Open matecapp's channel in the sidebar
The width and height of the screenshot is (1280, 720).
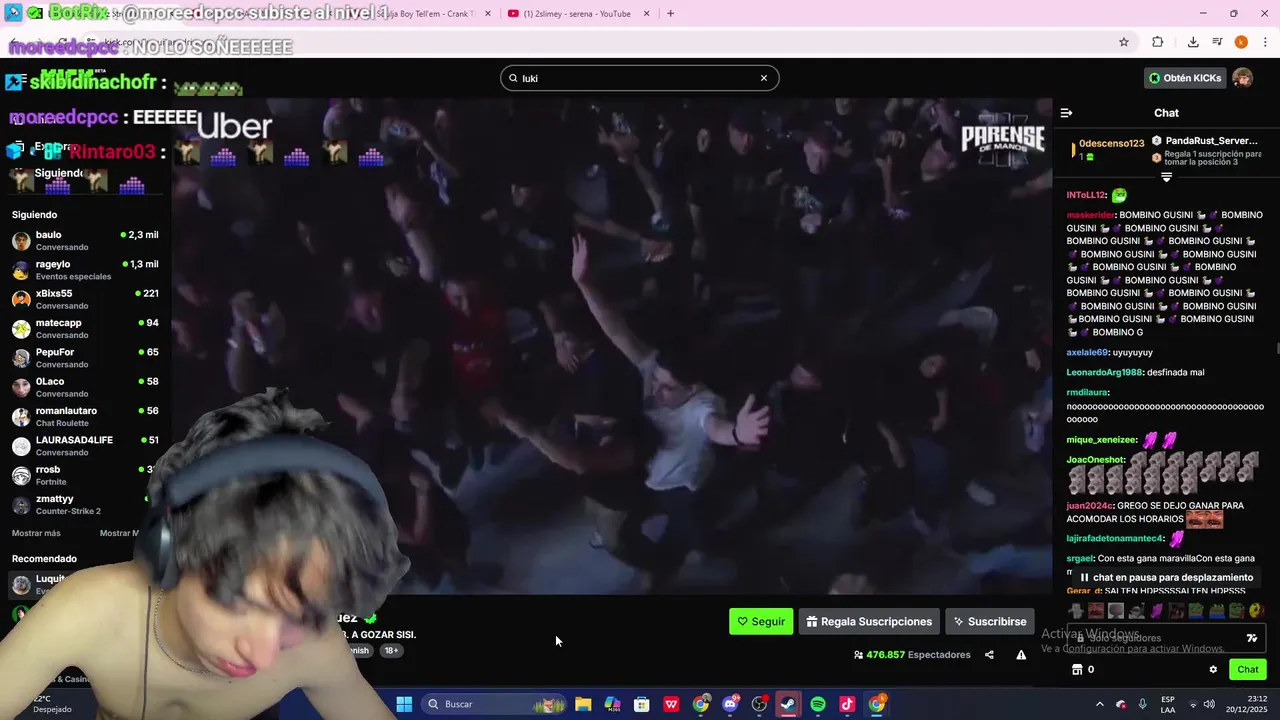pyautogui.click(x=85, y=328)
